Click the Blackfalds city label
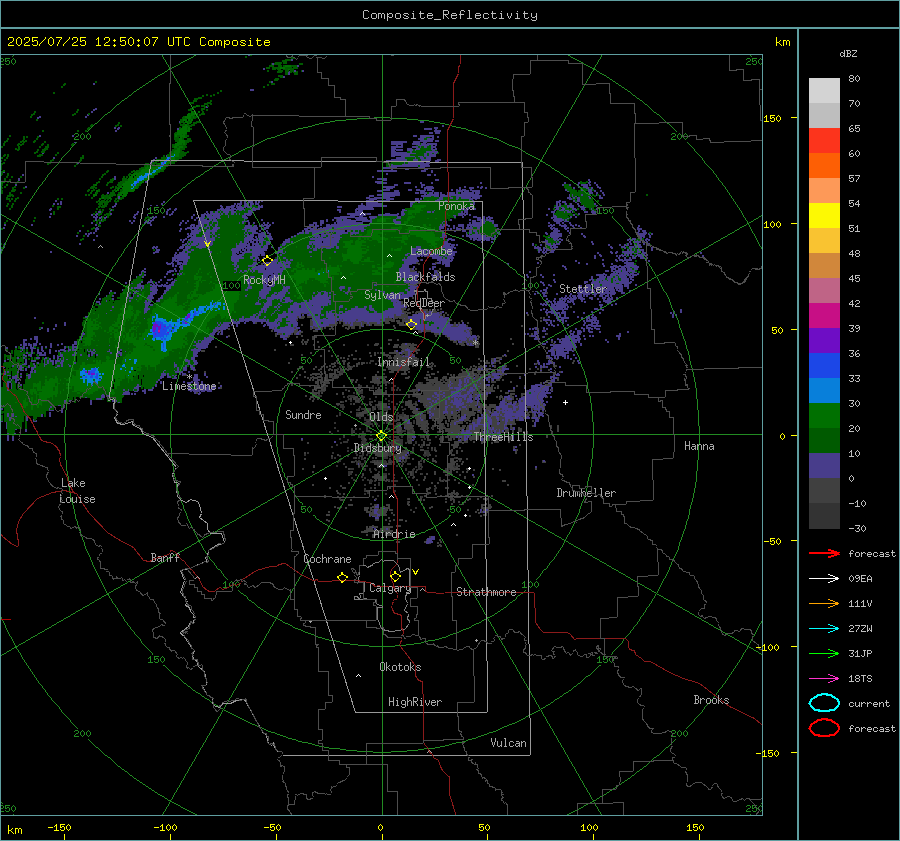This screenshot has width=900, height=841. [x=425, y=277]
